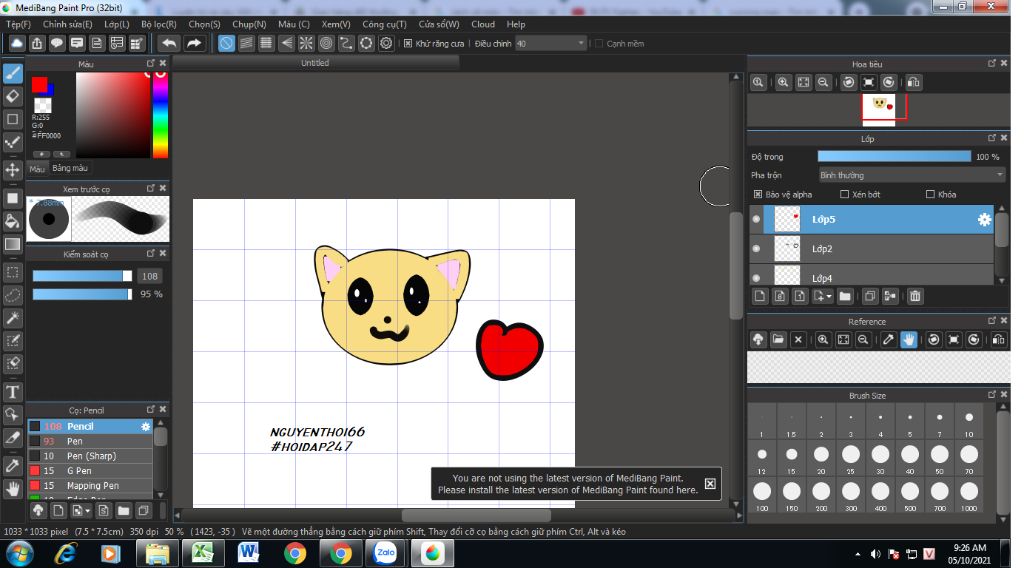Activate the Hand tool in left toolbar
This screenshot has width=1024, height=568.
(12, 488)
